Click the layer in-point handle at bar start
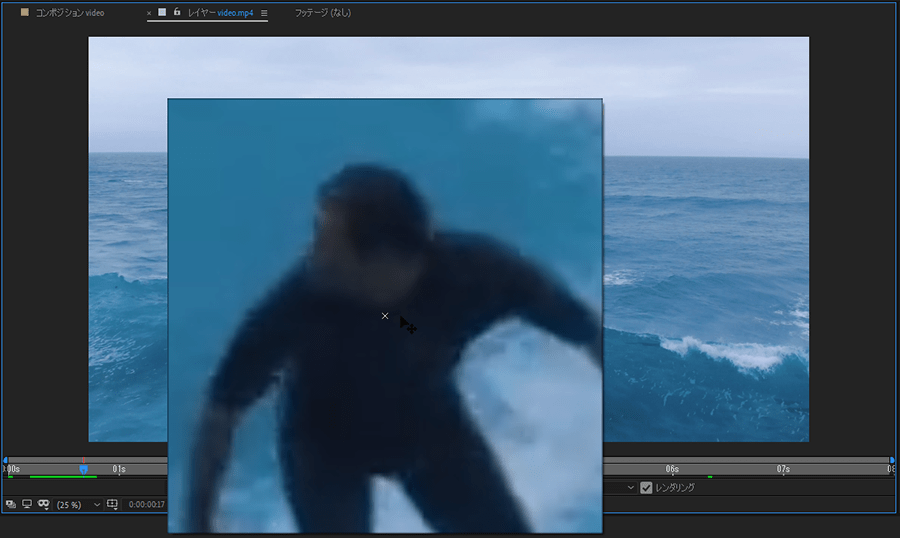 (5, 460)
